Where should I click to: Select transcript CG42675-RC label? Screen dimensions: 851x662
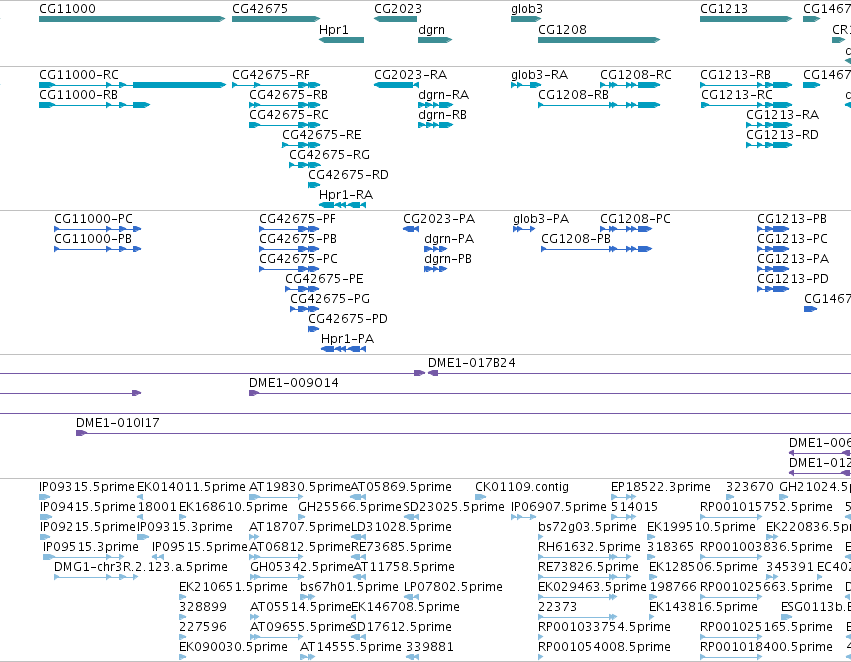point(289,115)
